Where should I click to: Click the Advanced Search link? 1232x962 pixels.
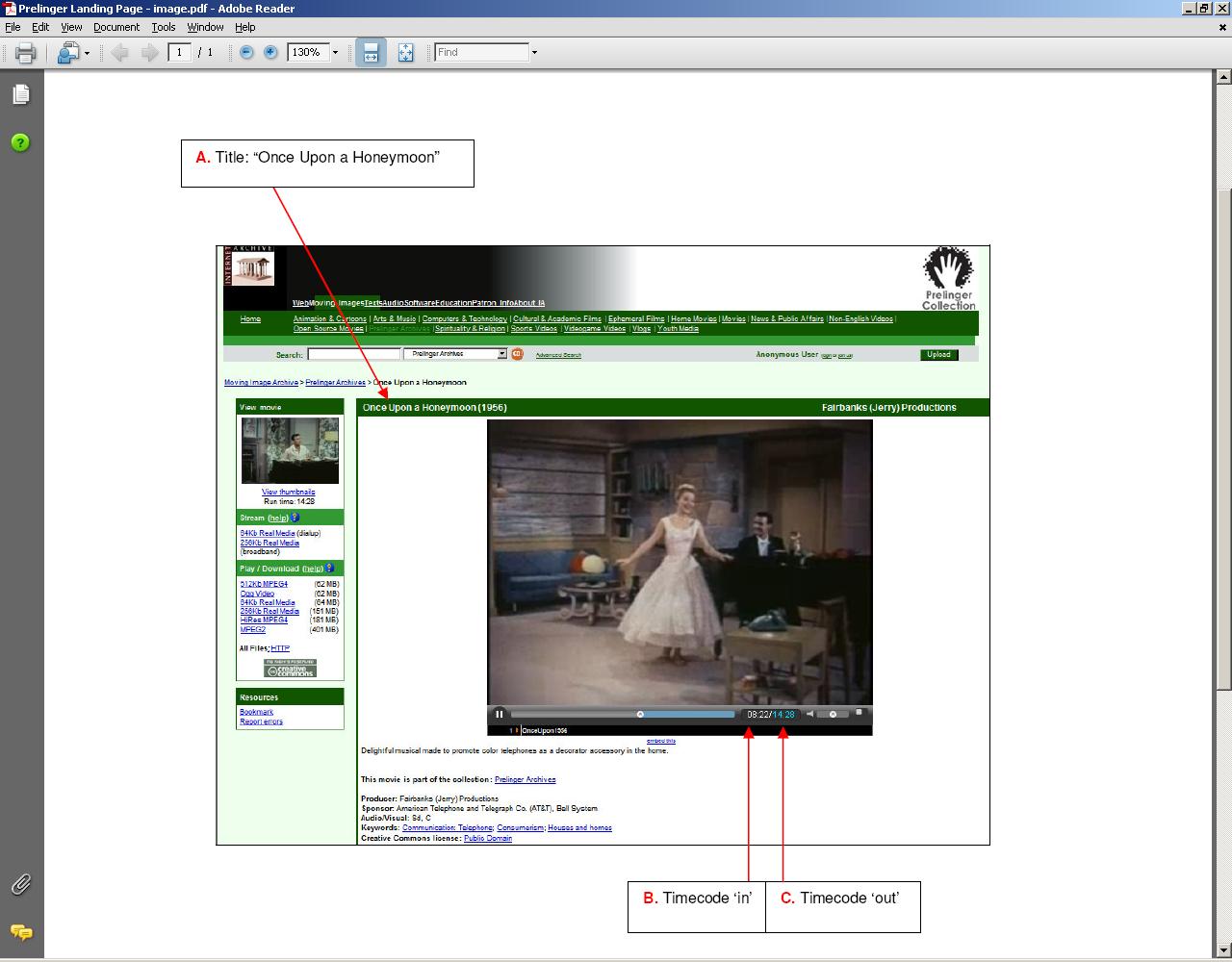558,355
